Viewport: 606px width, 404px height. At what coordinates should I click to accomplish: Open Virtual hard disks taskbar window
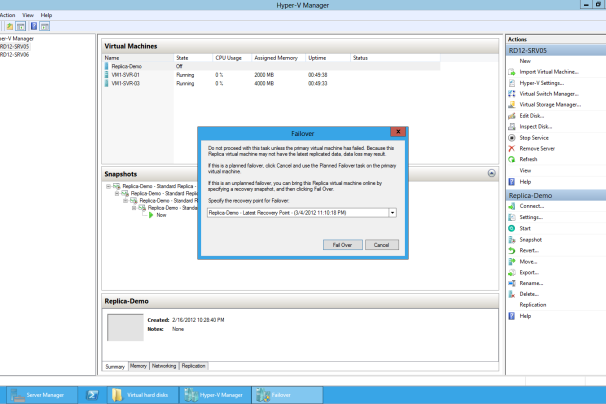pyautogui.click(x=143, y=395)
